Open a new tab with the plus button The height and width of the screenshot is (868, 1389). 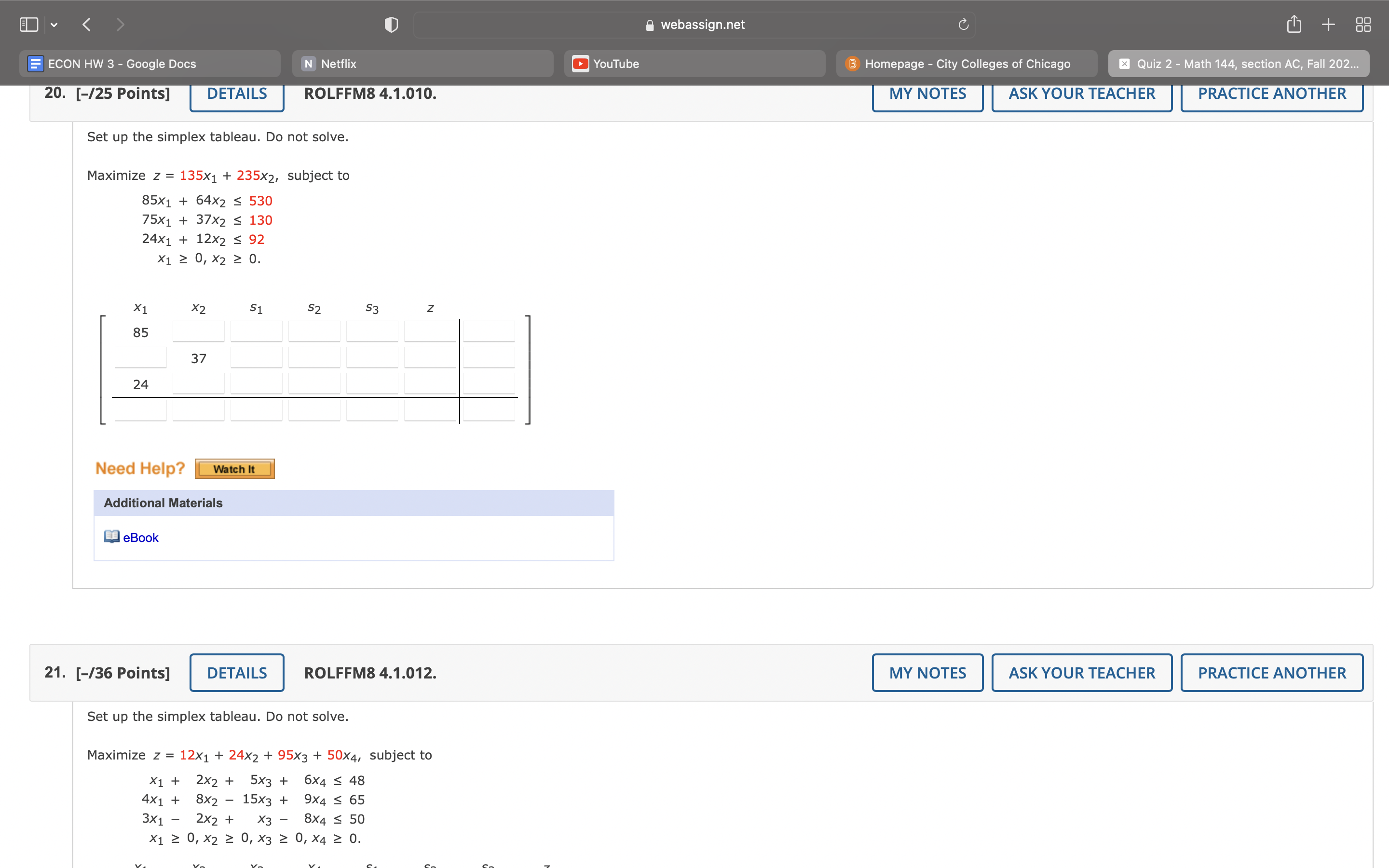(1328, 24)
